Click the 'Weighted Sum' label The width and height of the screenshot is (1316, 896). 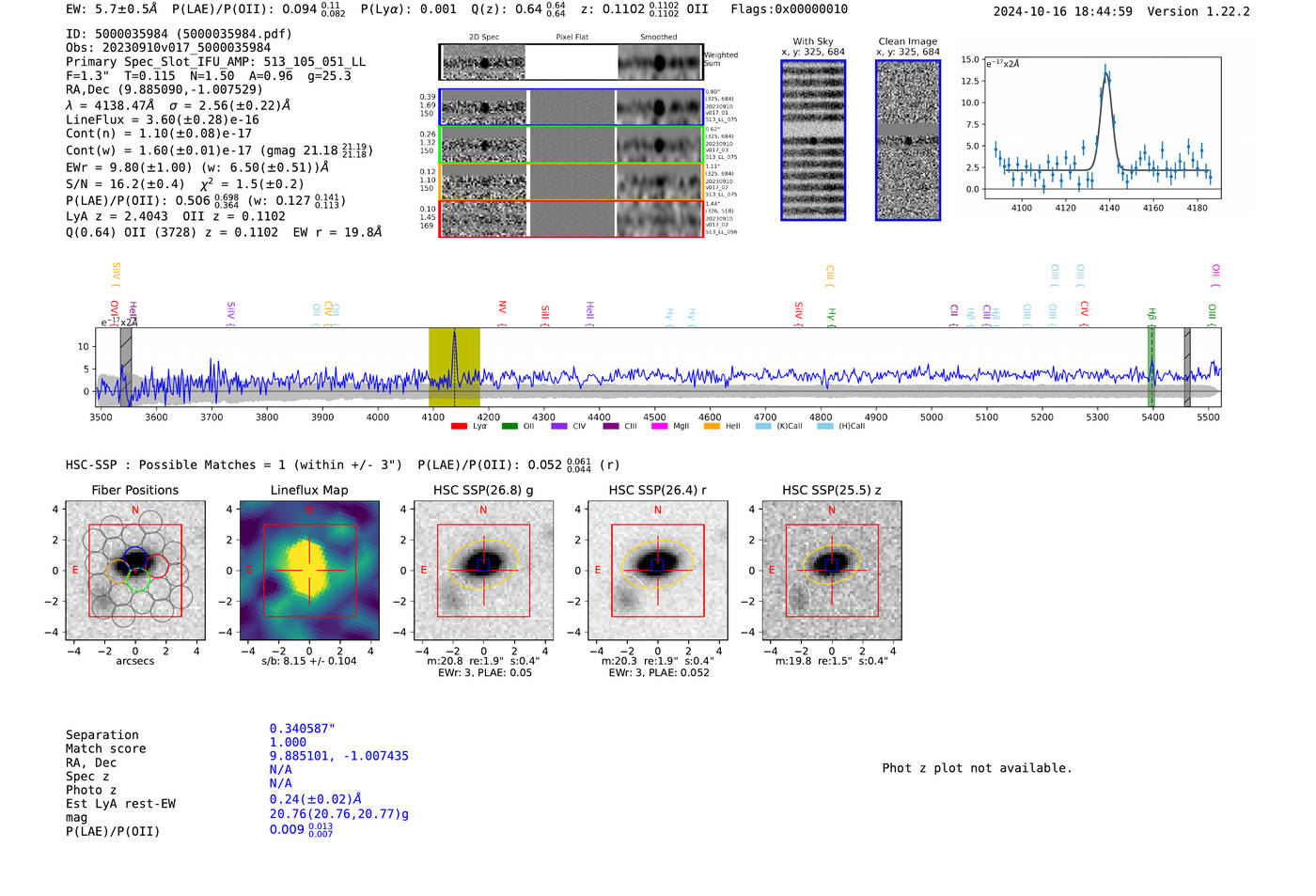[x=721, y=59]
